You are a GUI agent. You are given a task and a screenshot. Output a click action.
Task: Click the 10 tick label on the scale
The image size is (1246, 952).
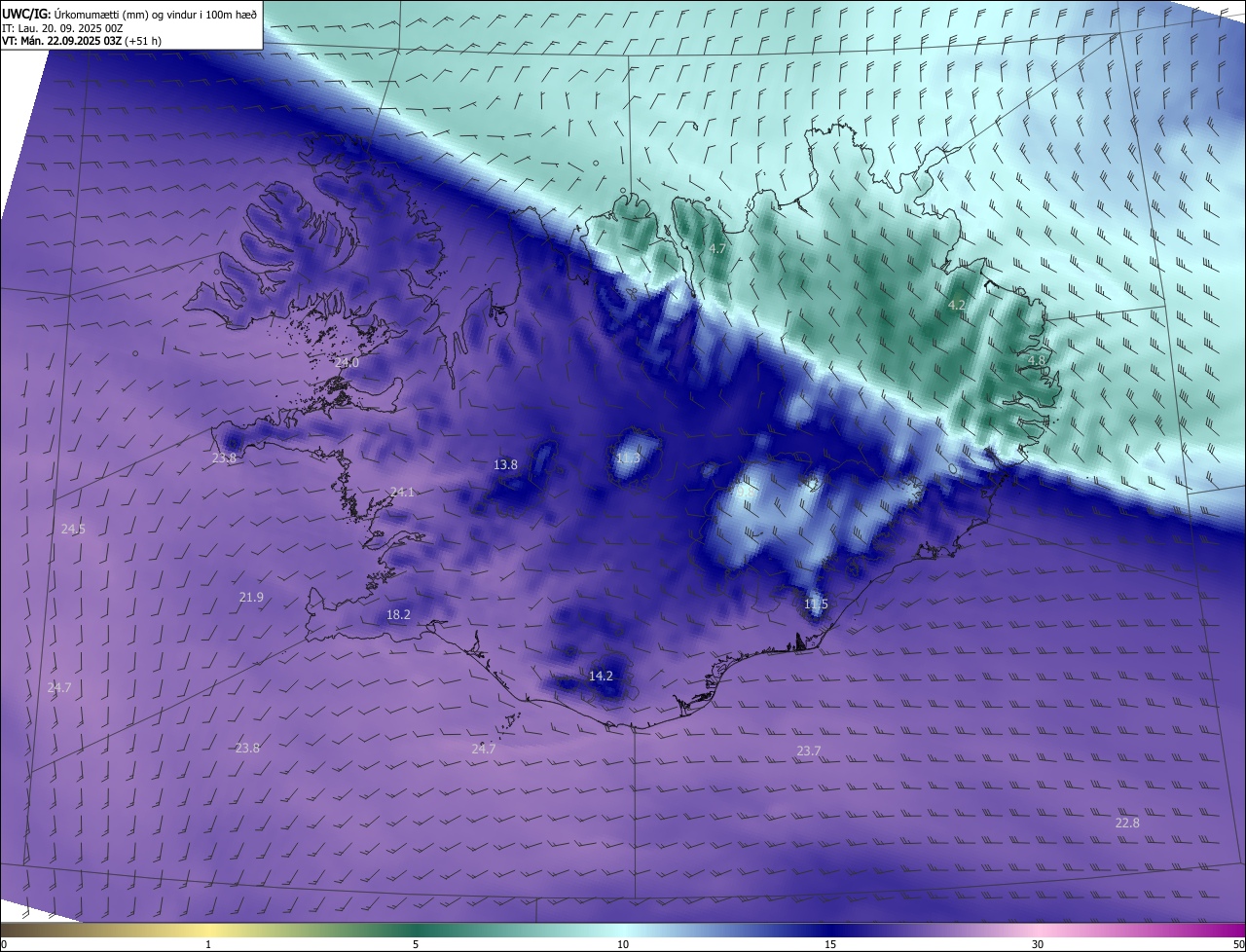pos(623,944)
